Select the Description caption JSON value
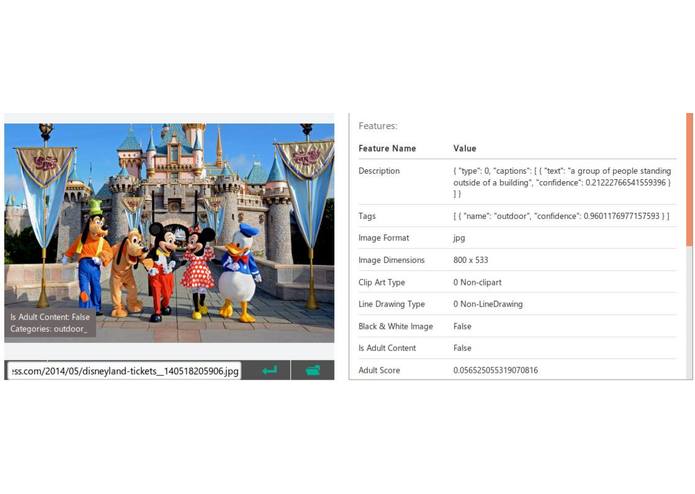 (562, 182)
